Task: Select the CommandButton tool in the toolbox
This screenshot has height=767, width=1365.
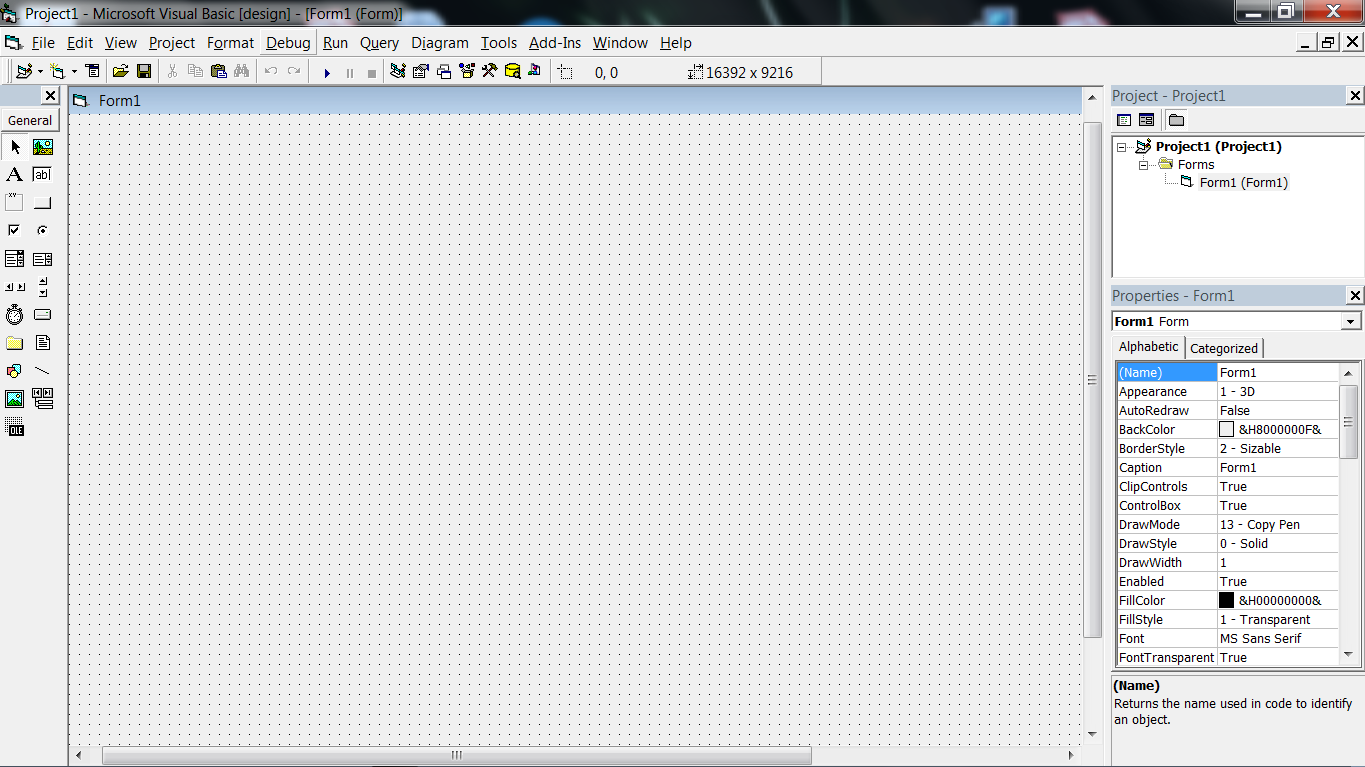Action: point(42,201)
